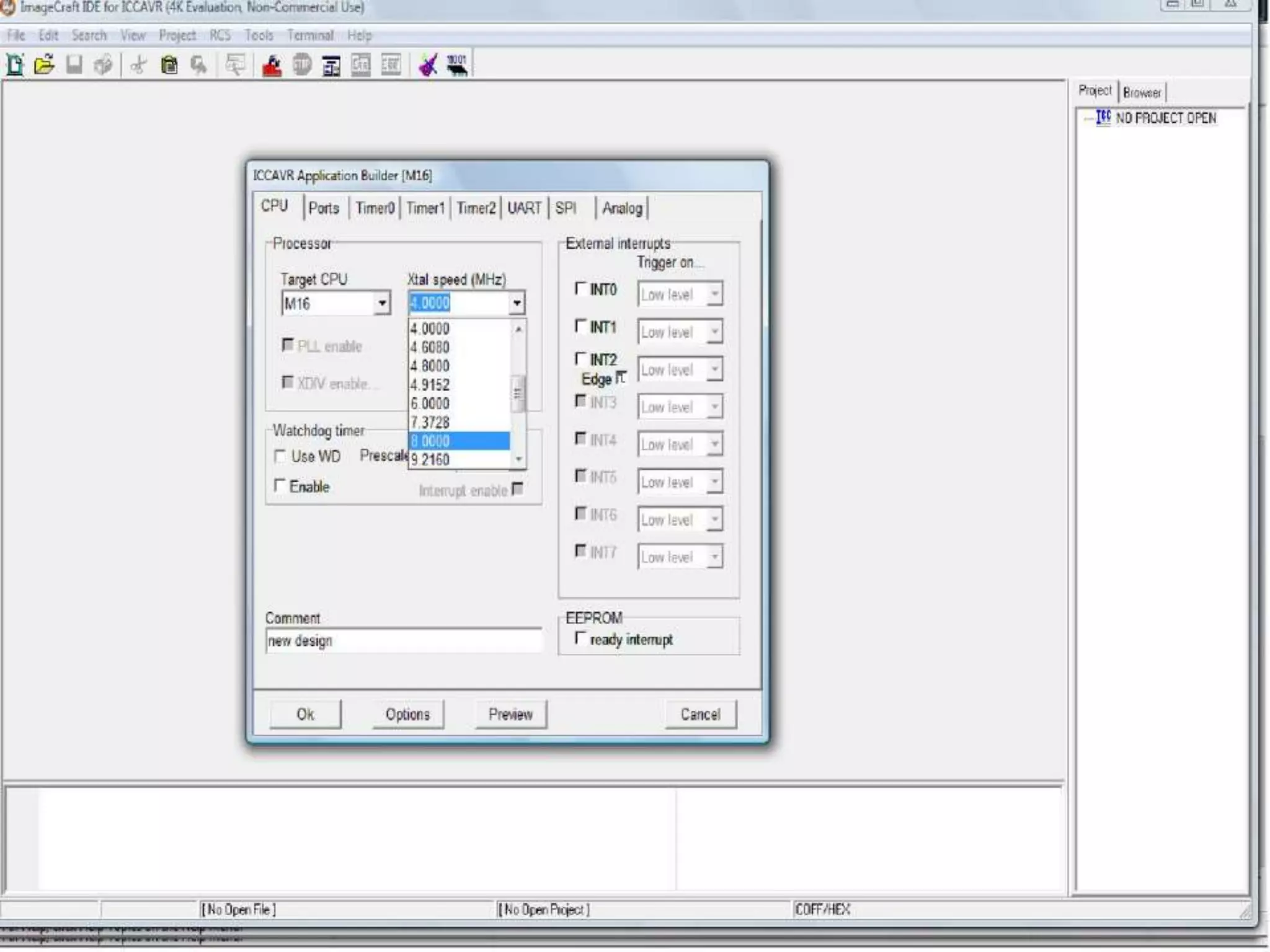The width and height of the screenshot is (1270, 952).
Task: Switch to the Analog tab
Action: click(x=622, y=208)
